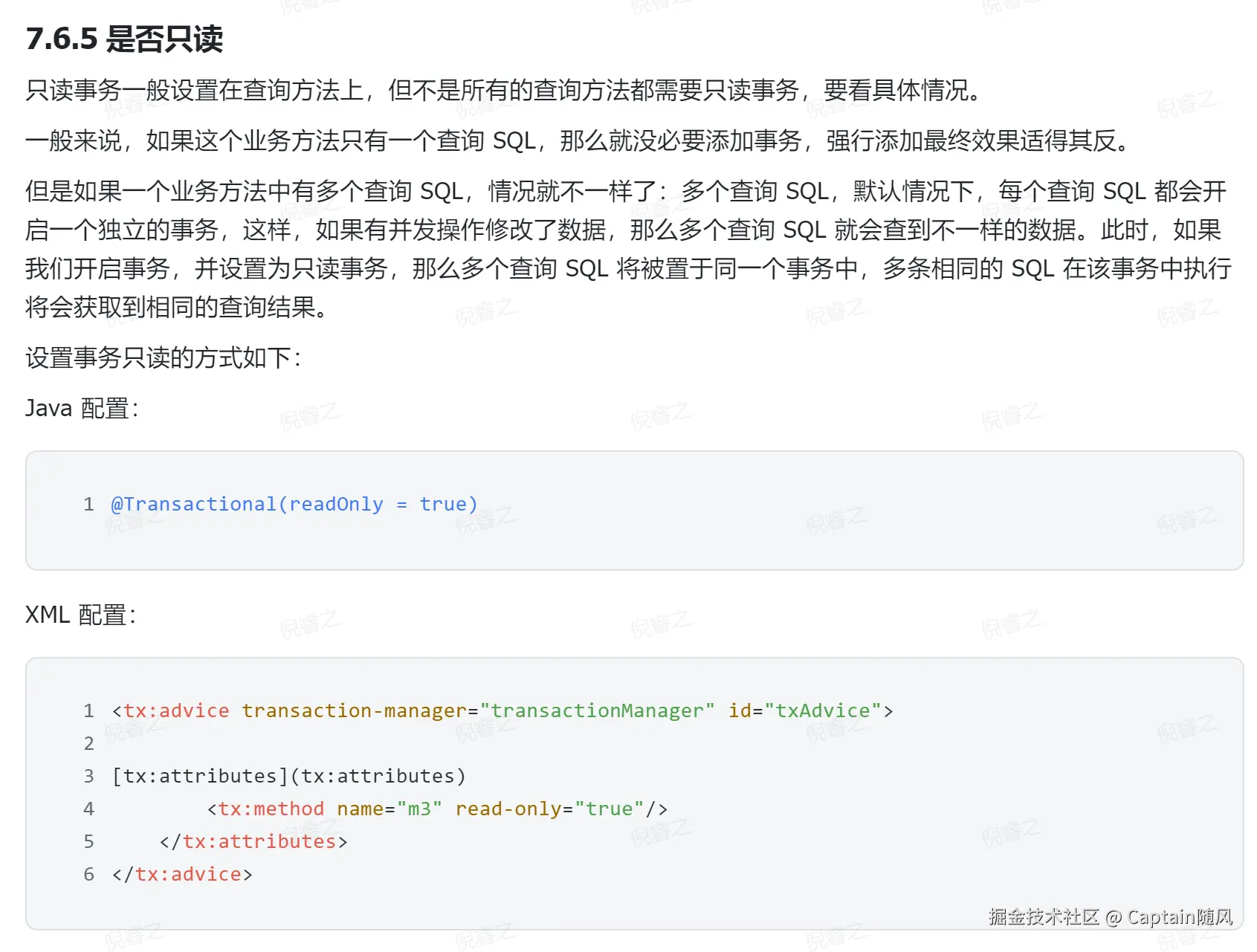Screen dimensions: 1257x952
Task: Click line number 1 in Java code block
Action: pyautogui.click(x=88, y=504)
